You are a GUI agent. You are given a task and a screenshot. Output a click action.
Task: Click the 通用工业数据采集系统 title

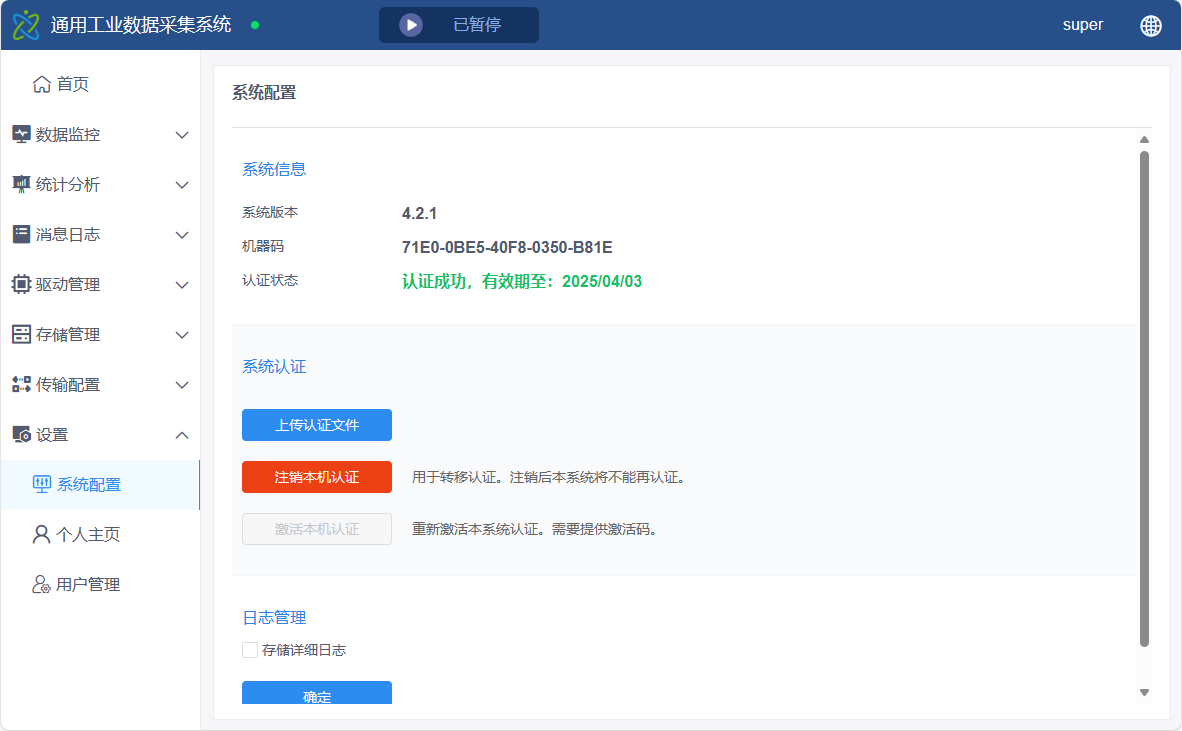tap(141, 25)
